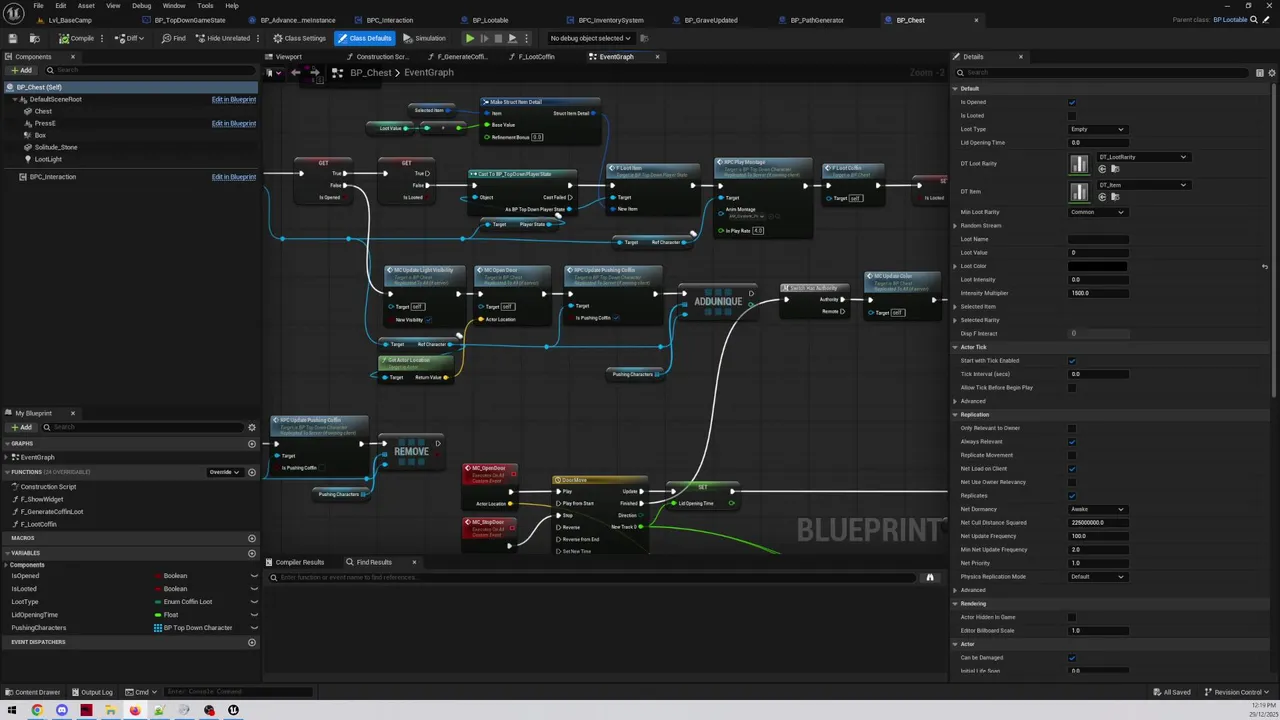Use selected asset for DT Loot Rarity

tap(1102, 169)
